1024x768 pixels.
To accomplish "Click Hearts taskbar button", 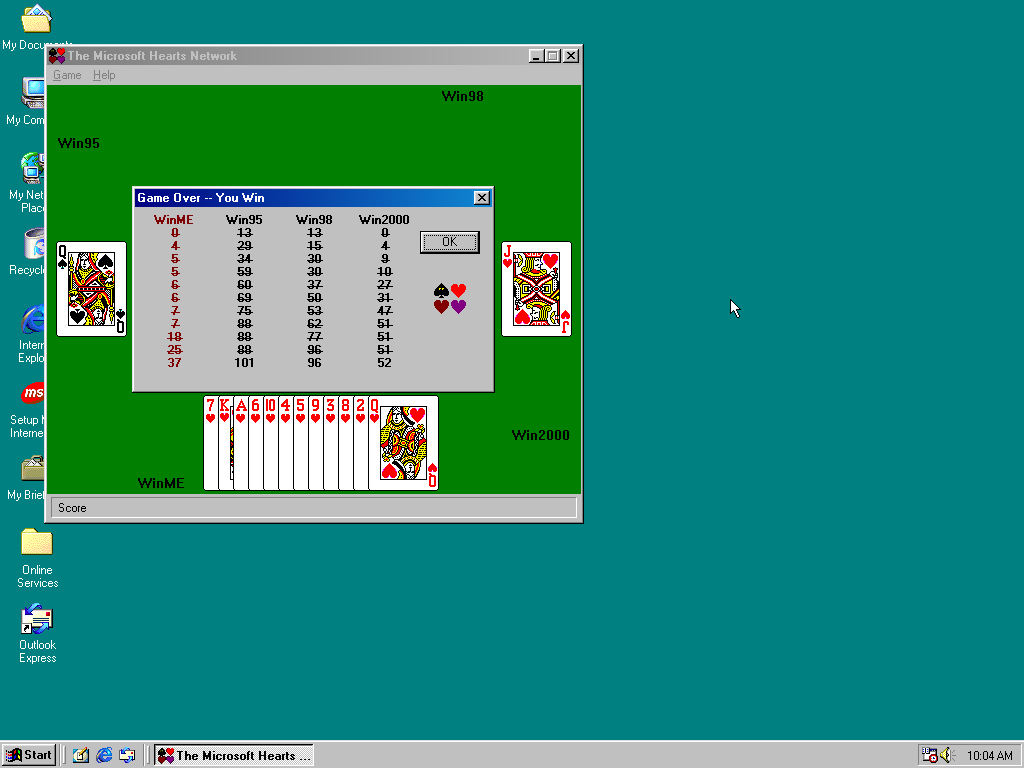I will [234, 755].
